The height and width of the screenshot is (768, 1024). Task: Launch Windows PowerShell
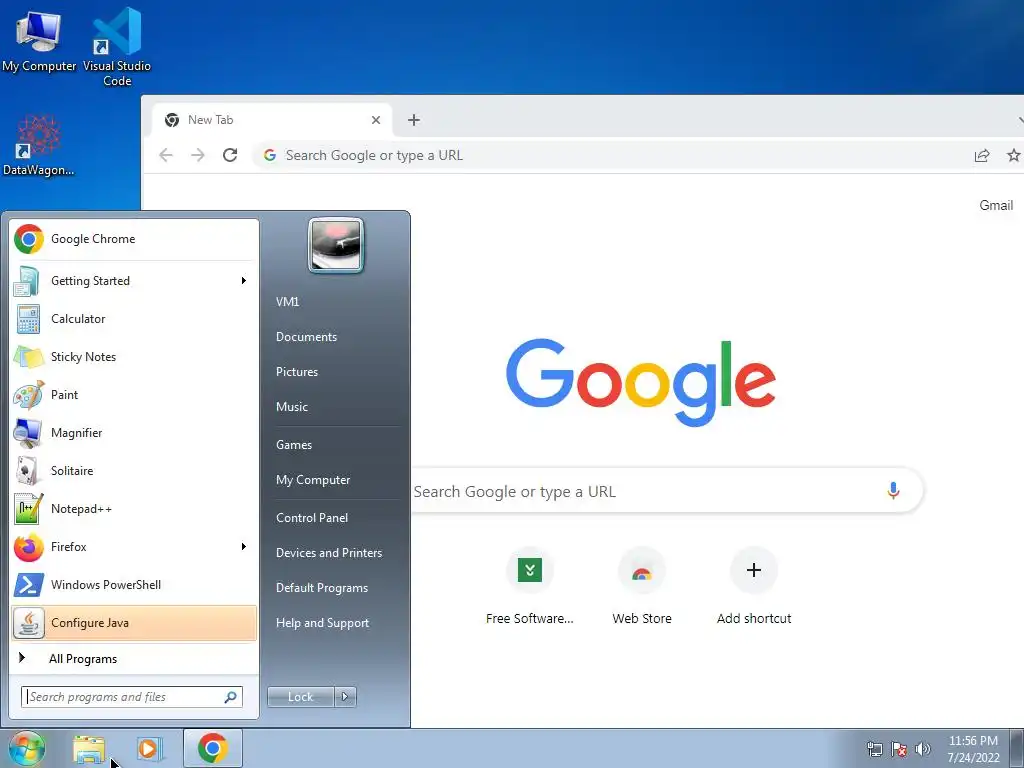134,584
